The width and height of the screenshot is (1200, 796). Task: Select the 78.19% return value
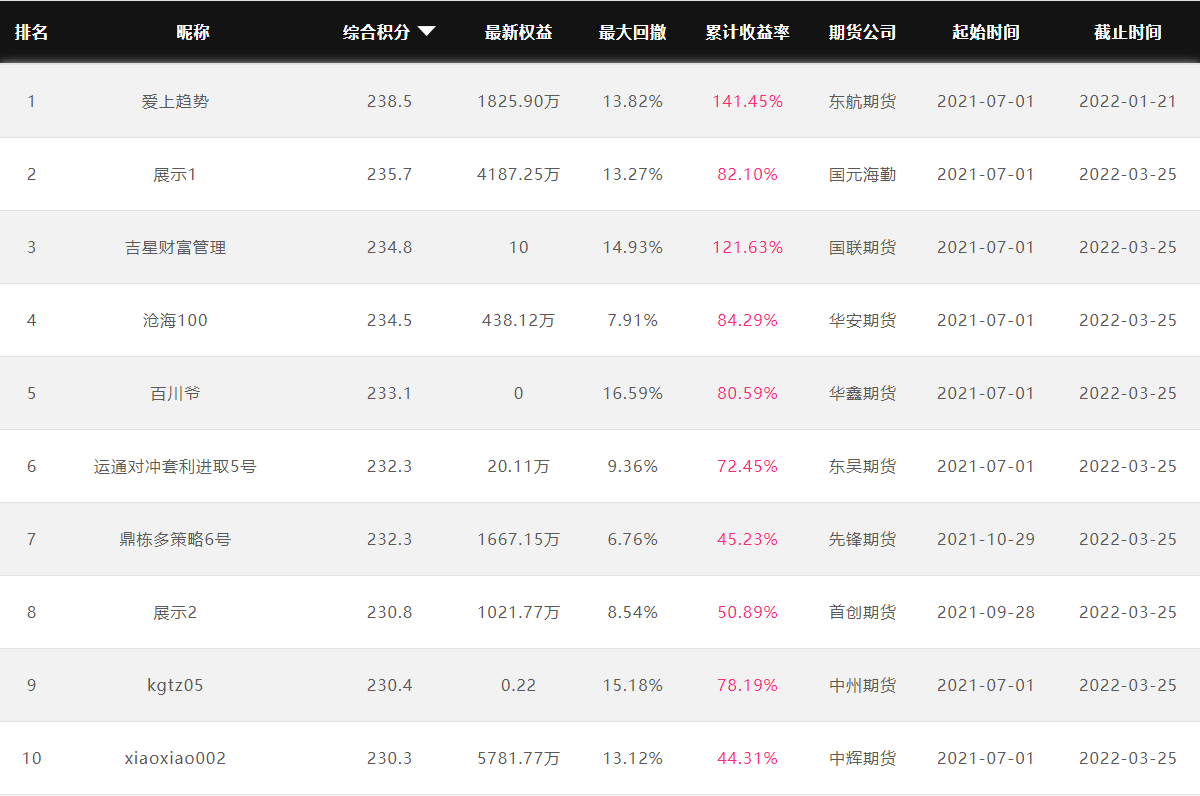pos(747,685)
